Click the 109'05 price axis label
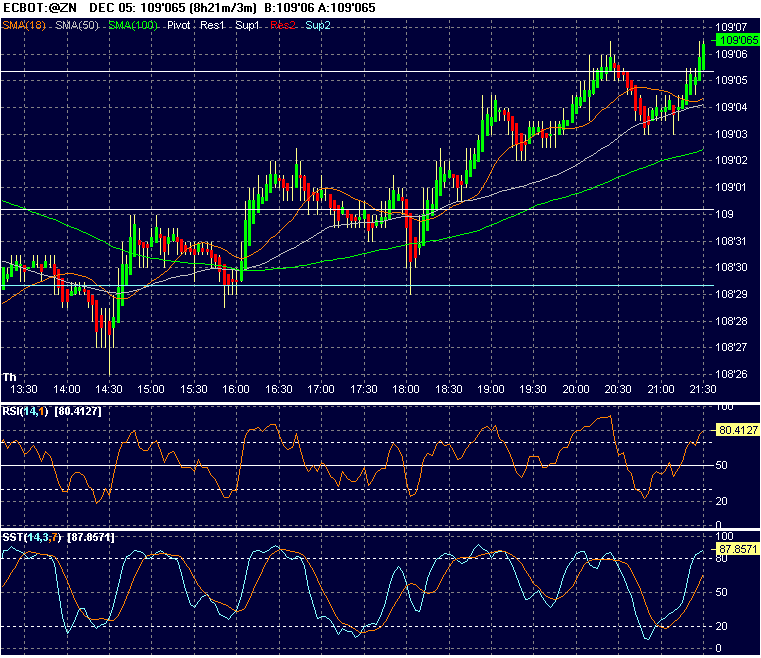Screen dimensions: 761x658 pos(731,81)
